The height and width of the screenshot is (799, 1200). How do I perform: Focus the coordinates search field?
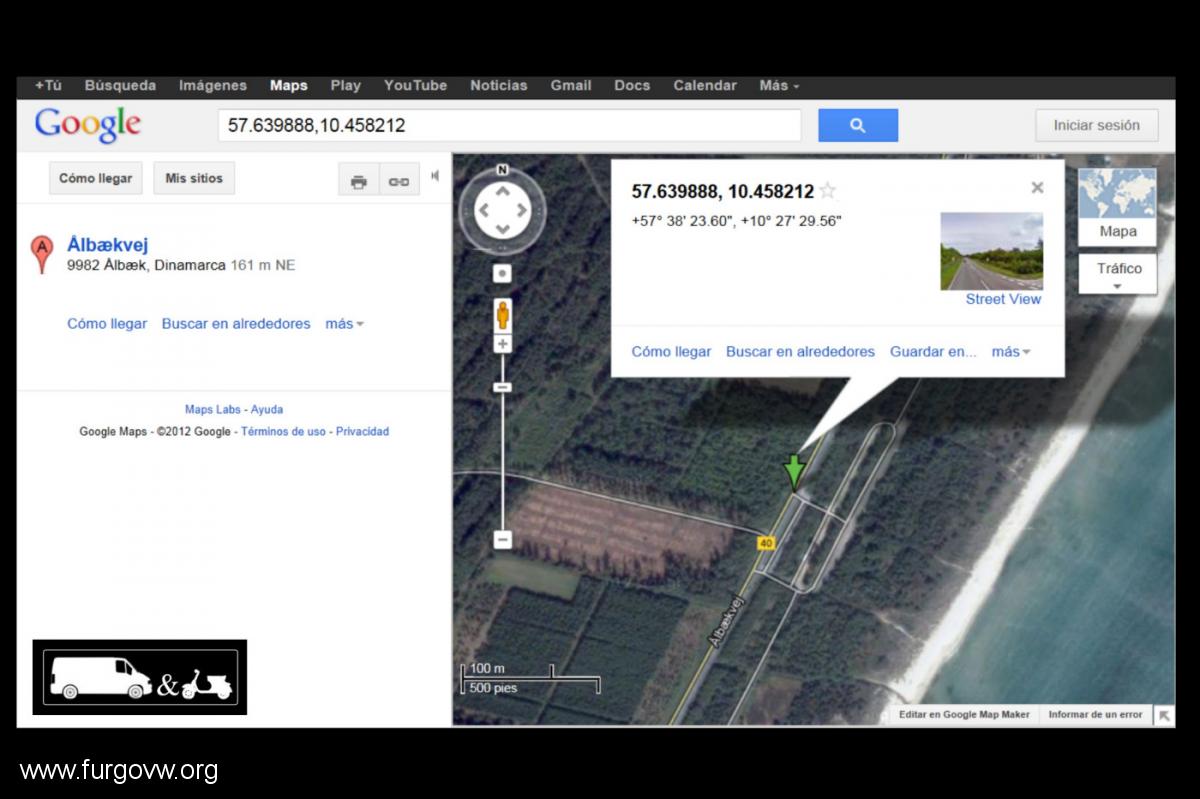[x=510, y=125]
